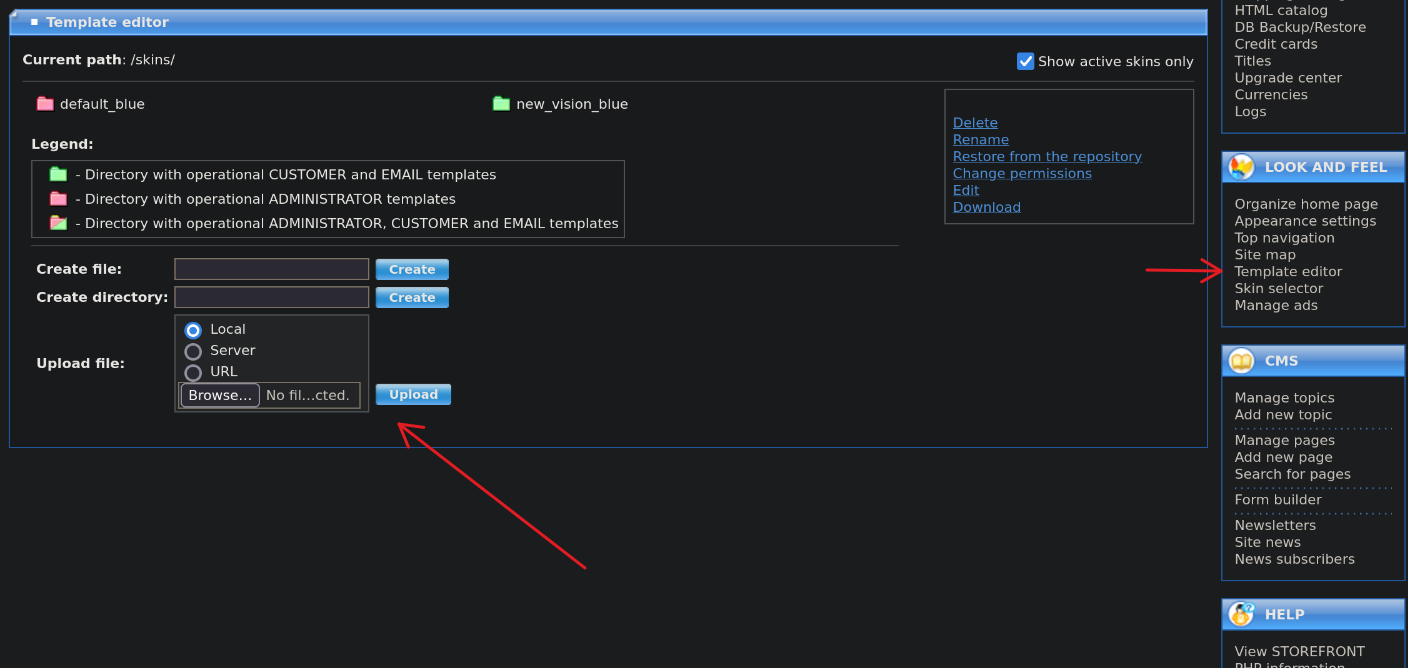Click the Create button for new file
Screen dimensions: 1408x668
pyautogui.click(x=412, y=270)
